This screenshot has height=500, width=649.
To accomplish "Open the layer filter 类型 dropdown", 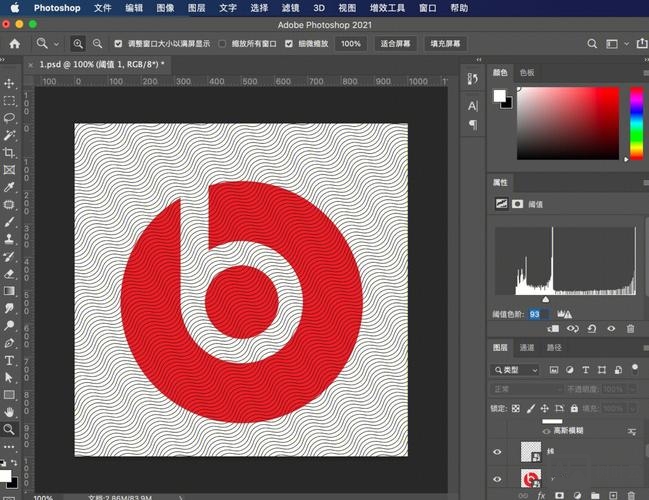I will 517,370.
